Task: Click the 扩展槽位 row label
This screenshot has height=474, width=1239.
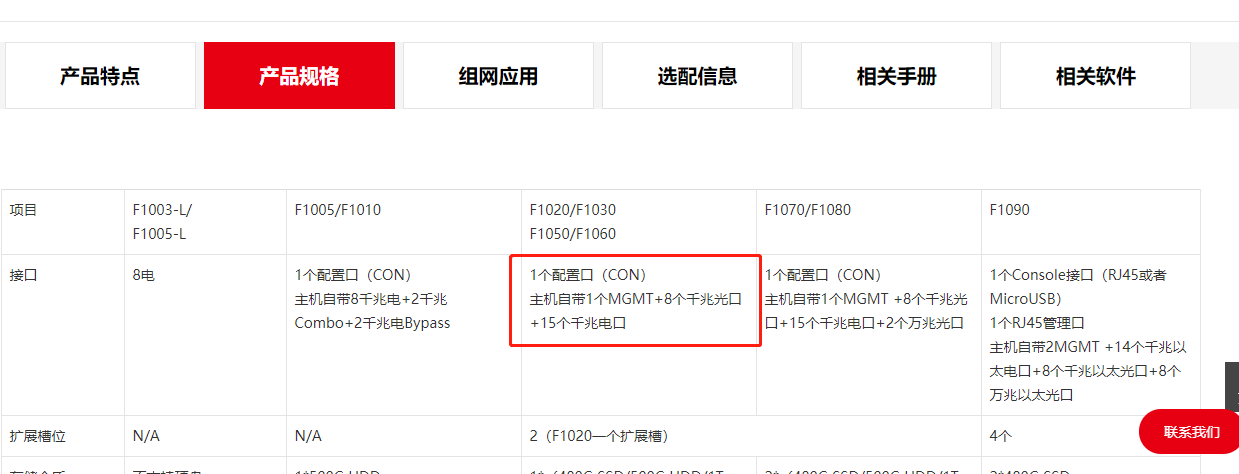Action: tap(63, 436)
